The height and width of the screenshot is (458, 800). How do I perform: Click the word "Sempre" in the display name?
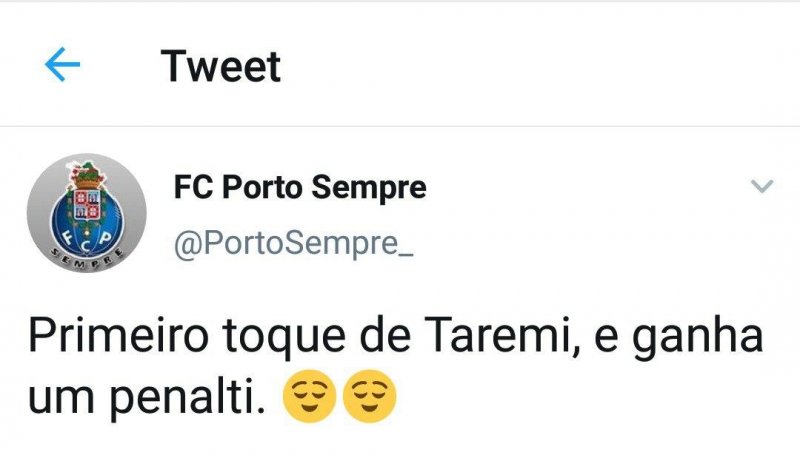(377, 187)
